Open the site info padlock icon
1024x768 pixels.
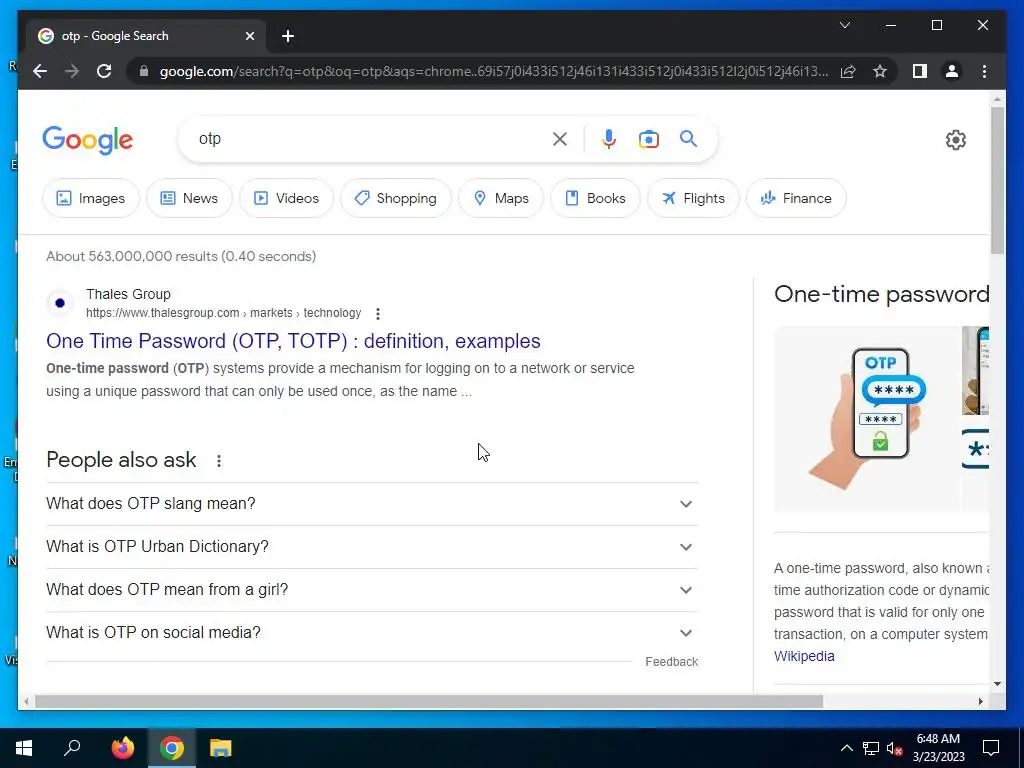tap(144, 71)
